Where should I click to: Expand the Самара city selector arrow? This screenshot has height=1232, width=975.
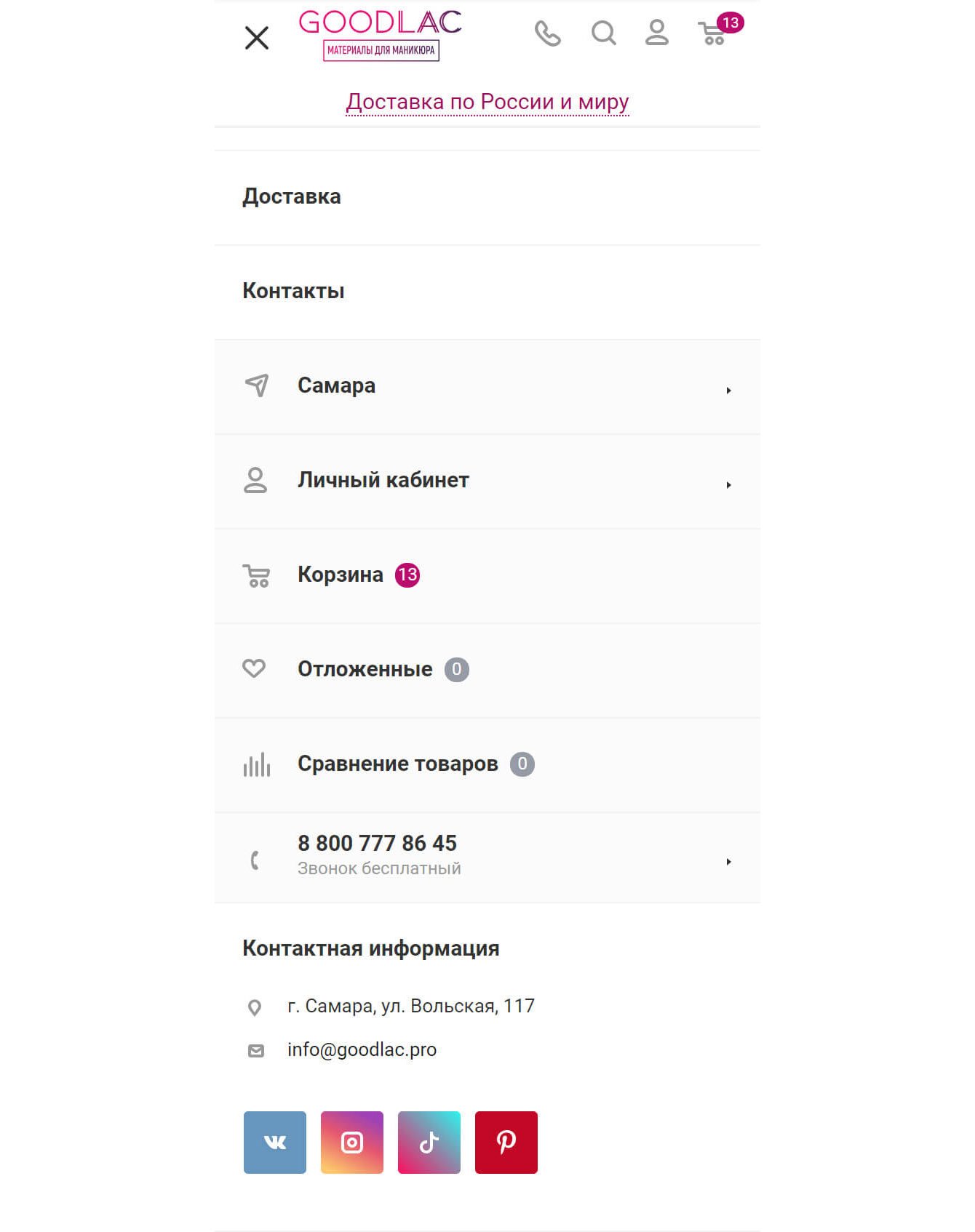pyautogui.click(x=728, y=391)
